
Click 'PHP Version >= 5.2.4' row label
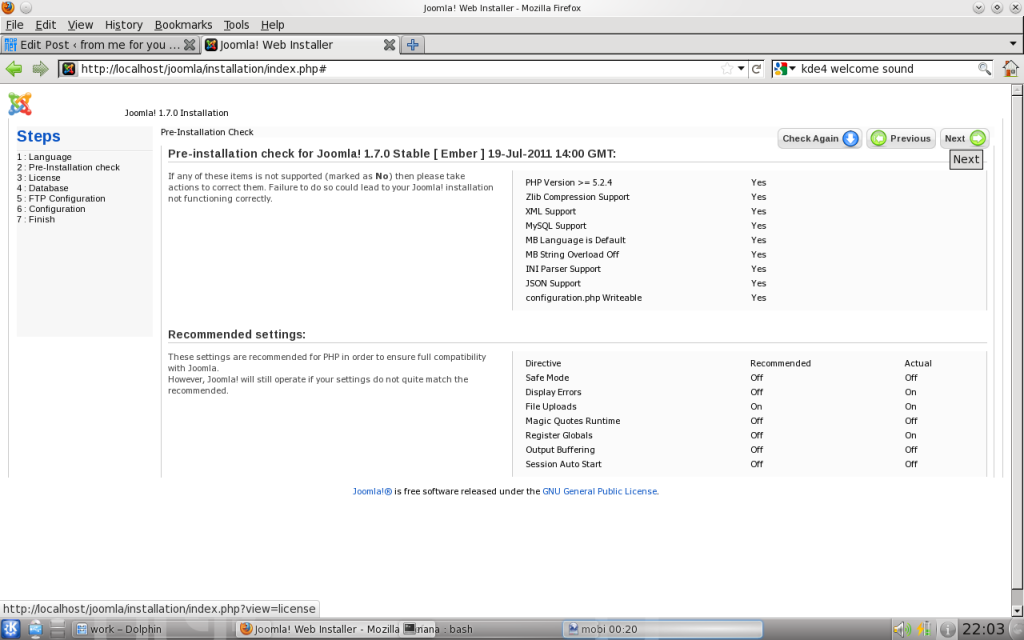pyautogui.click(x=569, y=182)
